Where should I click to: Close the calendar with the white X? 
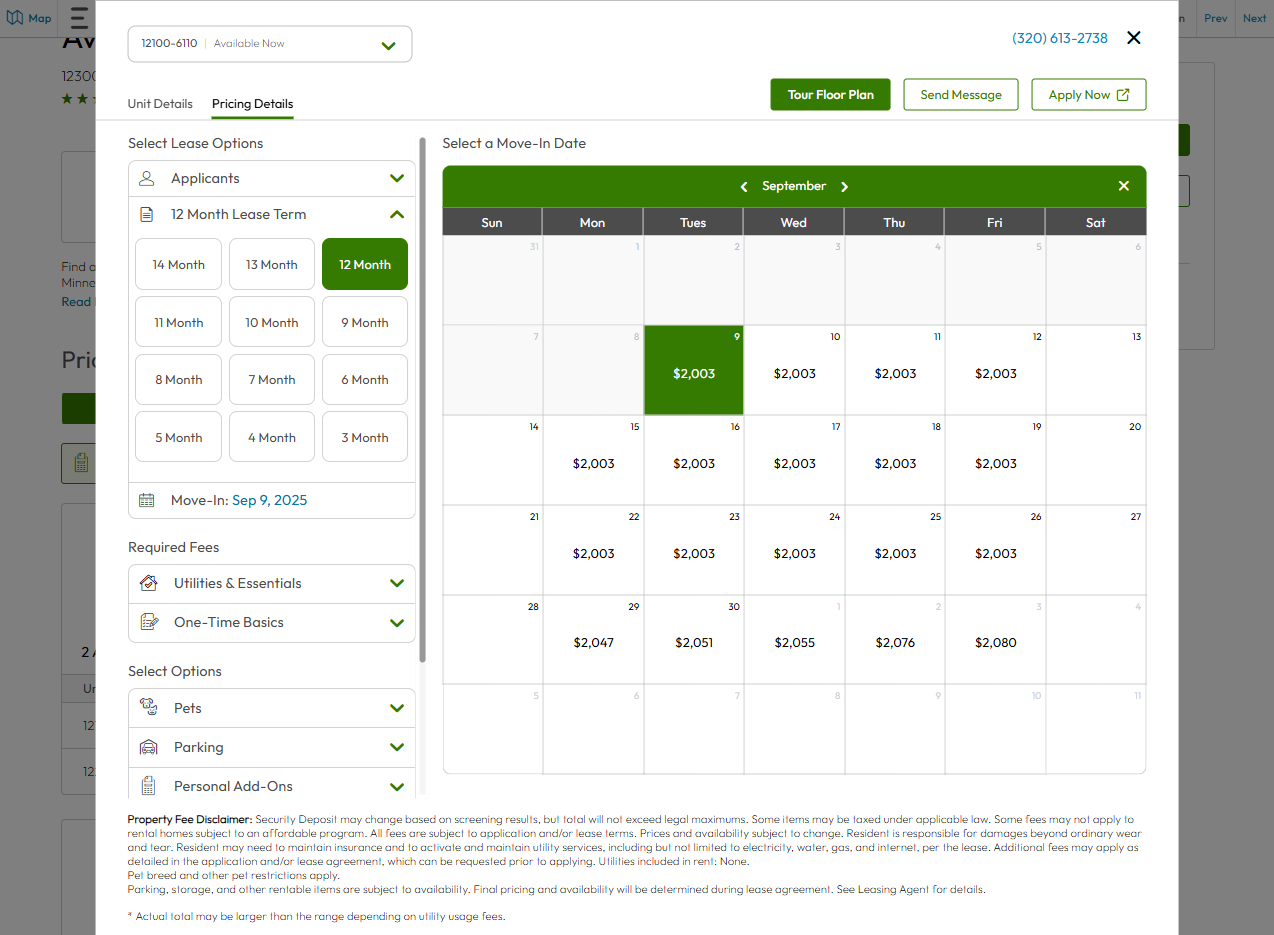[x=1123, y=186]
